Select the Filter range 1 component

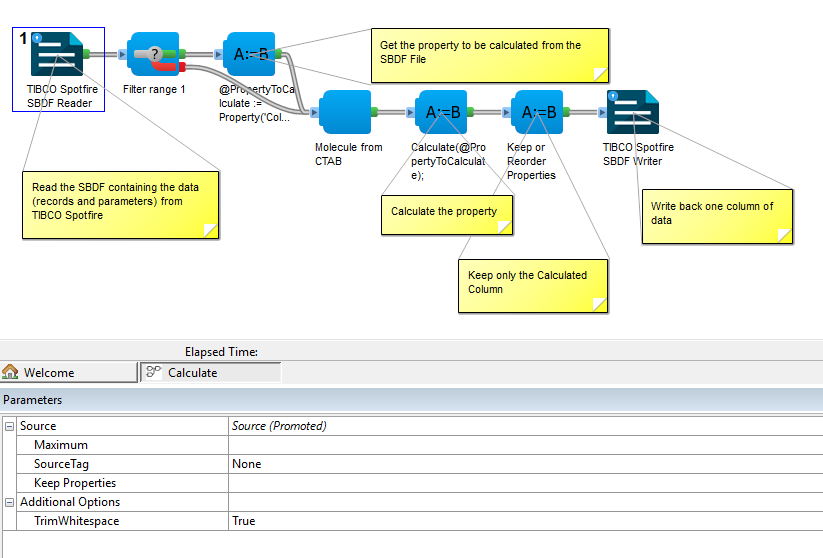tap(153, 54)
